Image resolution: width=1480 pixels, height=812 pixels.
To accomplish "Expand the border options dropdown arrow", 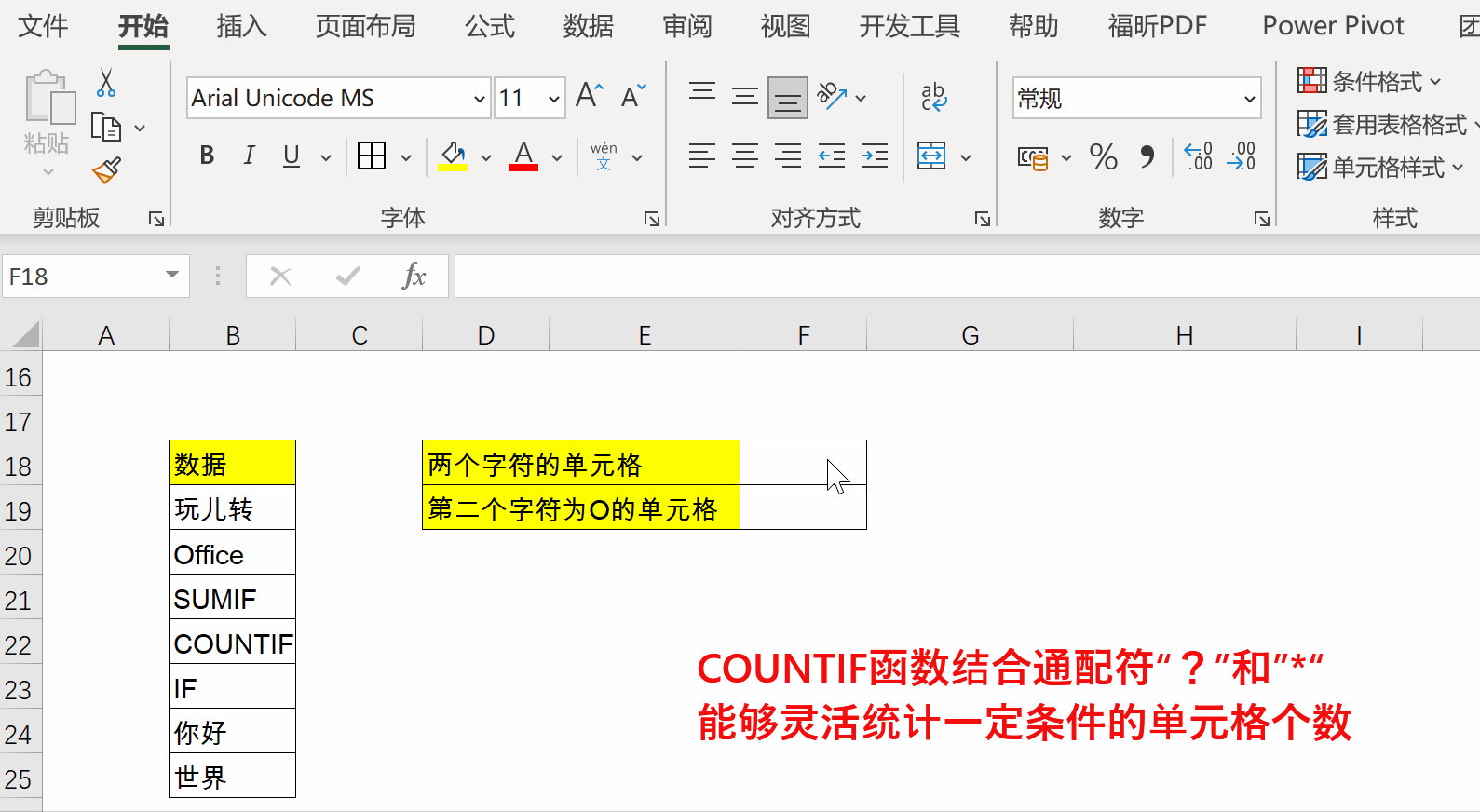I will [406, 157].
